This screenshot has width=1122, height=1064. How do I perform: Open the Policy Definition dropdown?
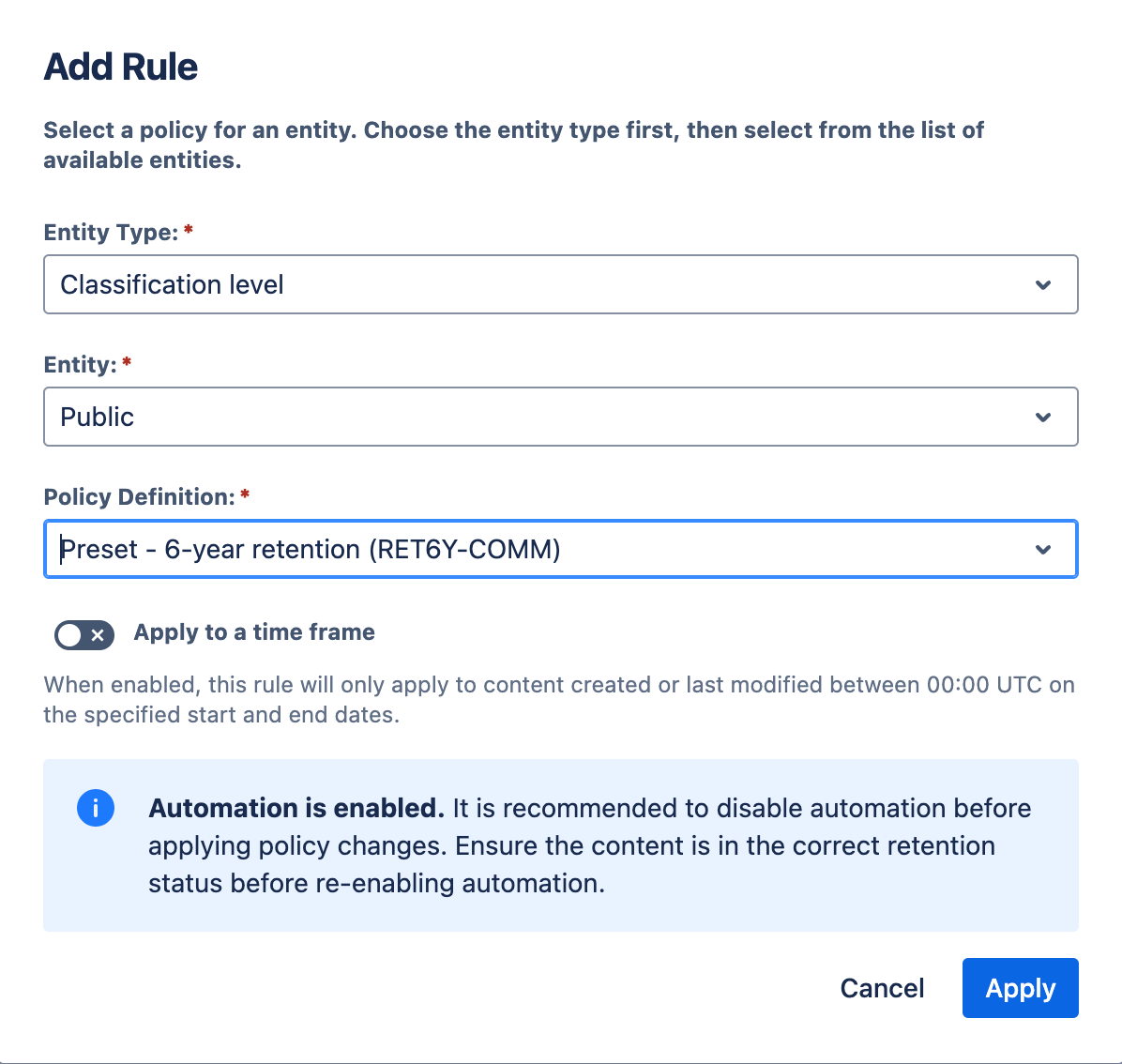tap(561, 549)
